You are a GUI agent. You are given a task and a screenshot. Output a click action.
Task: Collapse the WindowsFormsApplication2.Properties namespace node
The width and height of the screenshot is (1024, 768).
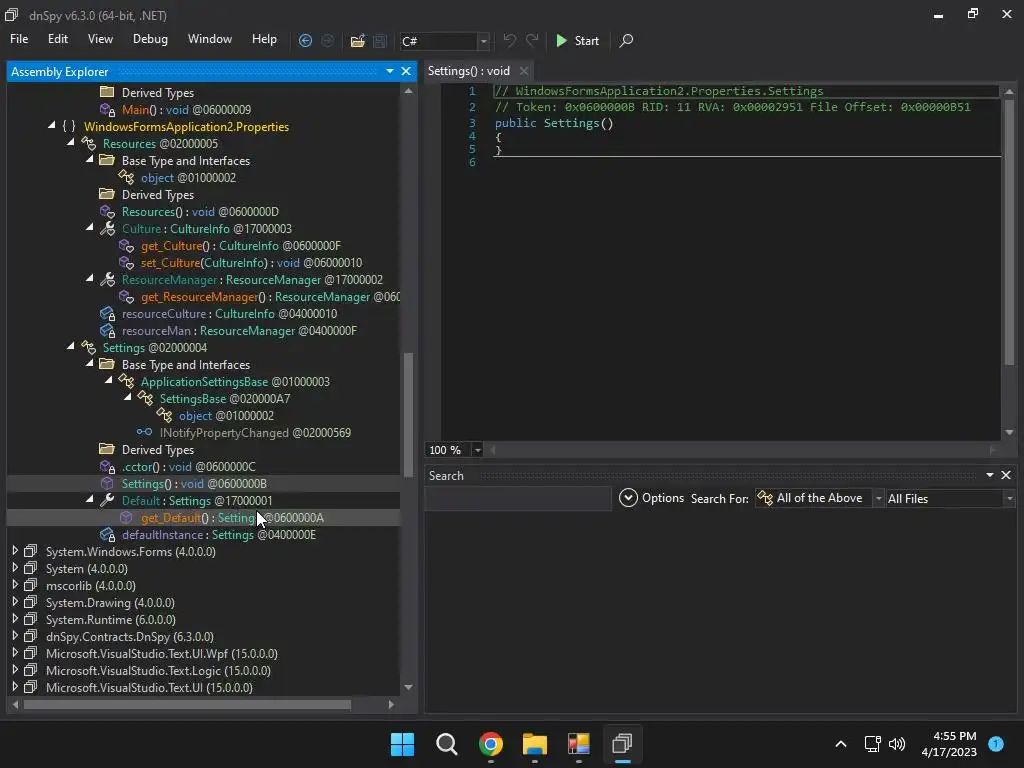[51, 125]
